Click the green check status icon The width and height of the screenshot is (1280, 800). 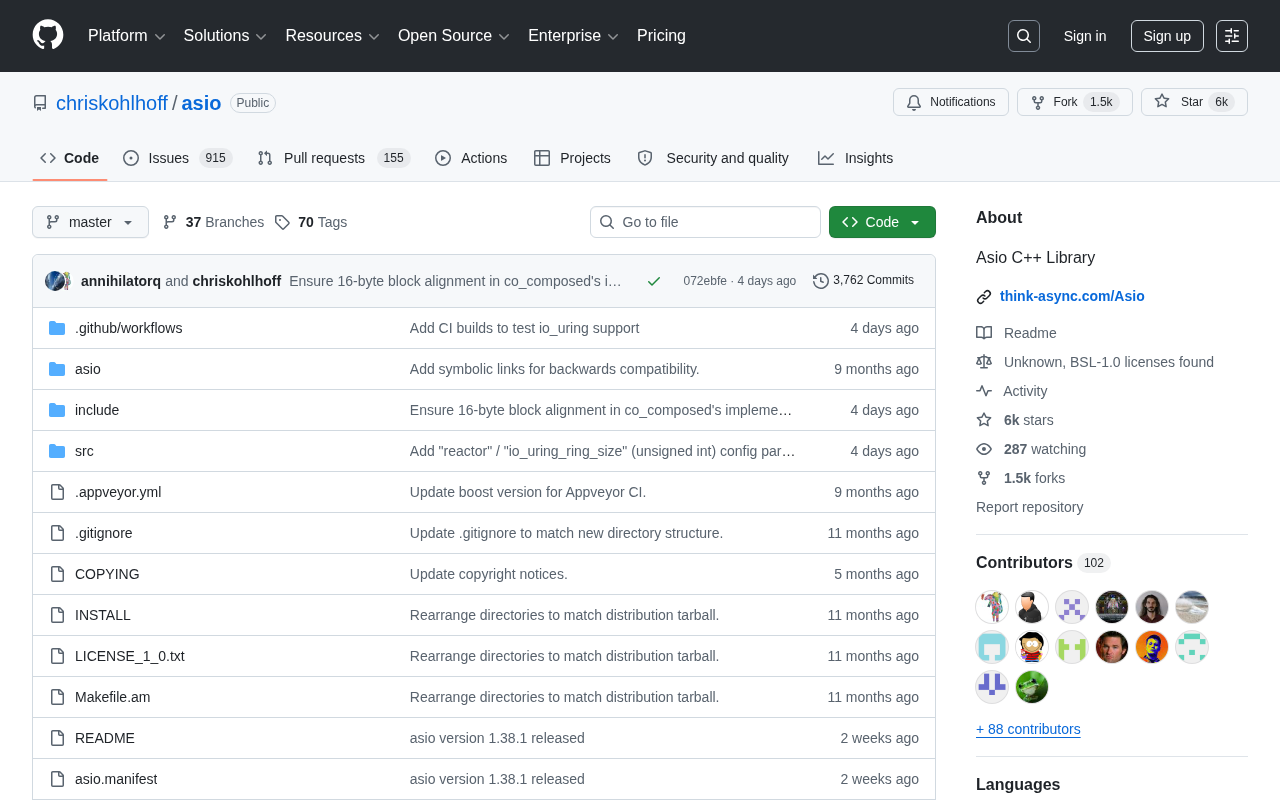(x=654, y=281)
